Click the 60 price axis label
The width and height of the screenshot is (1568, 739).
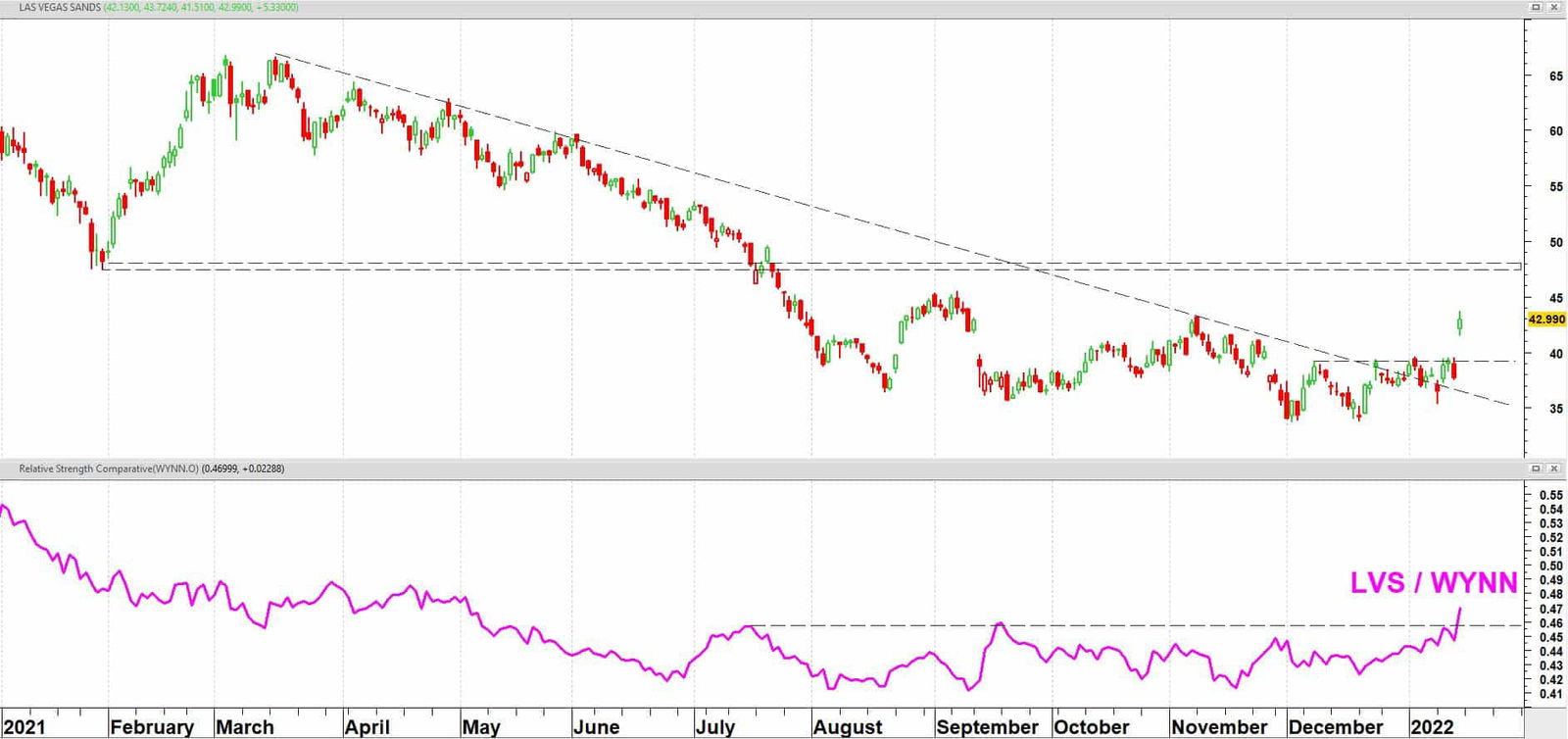pyautogui.click(x=1555, y=131)
